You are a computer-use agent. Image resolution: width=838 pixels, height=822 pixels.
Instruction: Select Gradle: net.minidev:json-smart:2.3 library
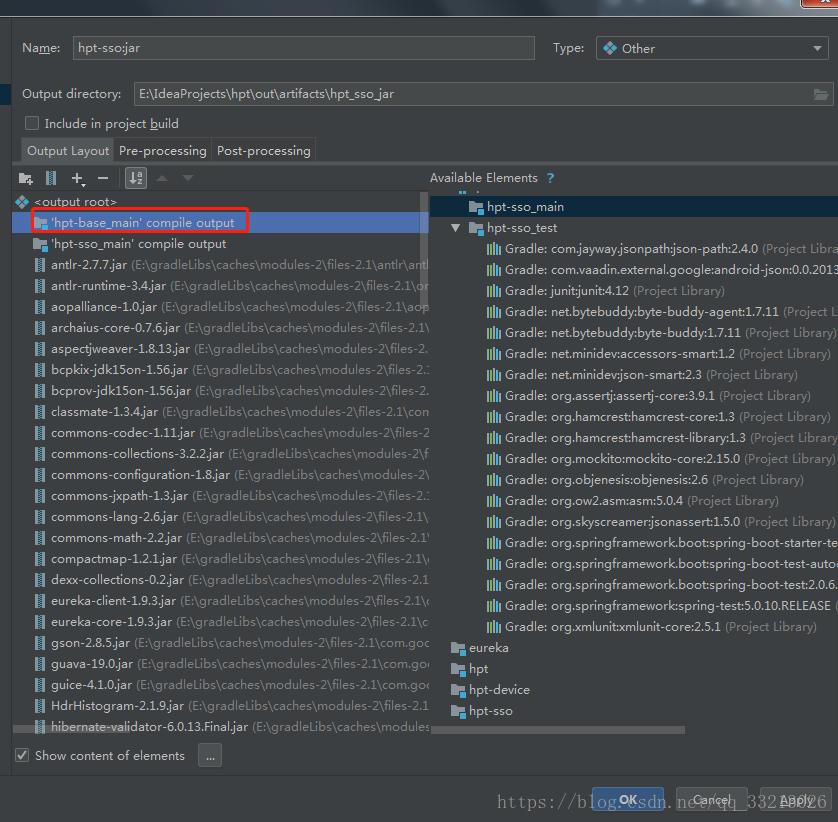coord(634,375)
